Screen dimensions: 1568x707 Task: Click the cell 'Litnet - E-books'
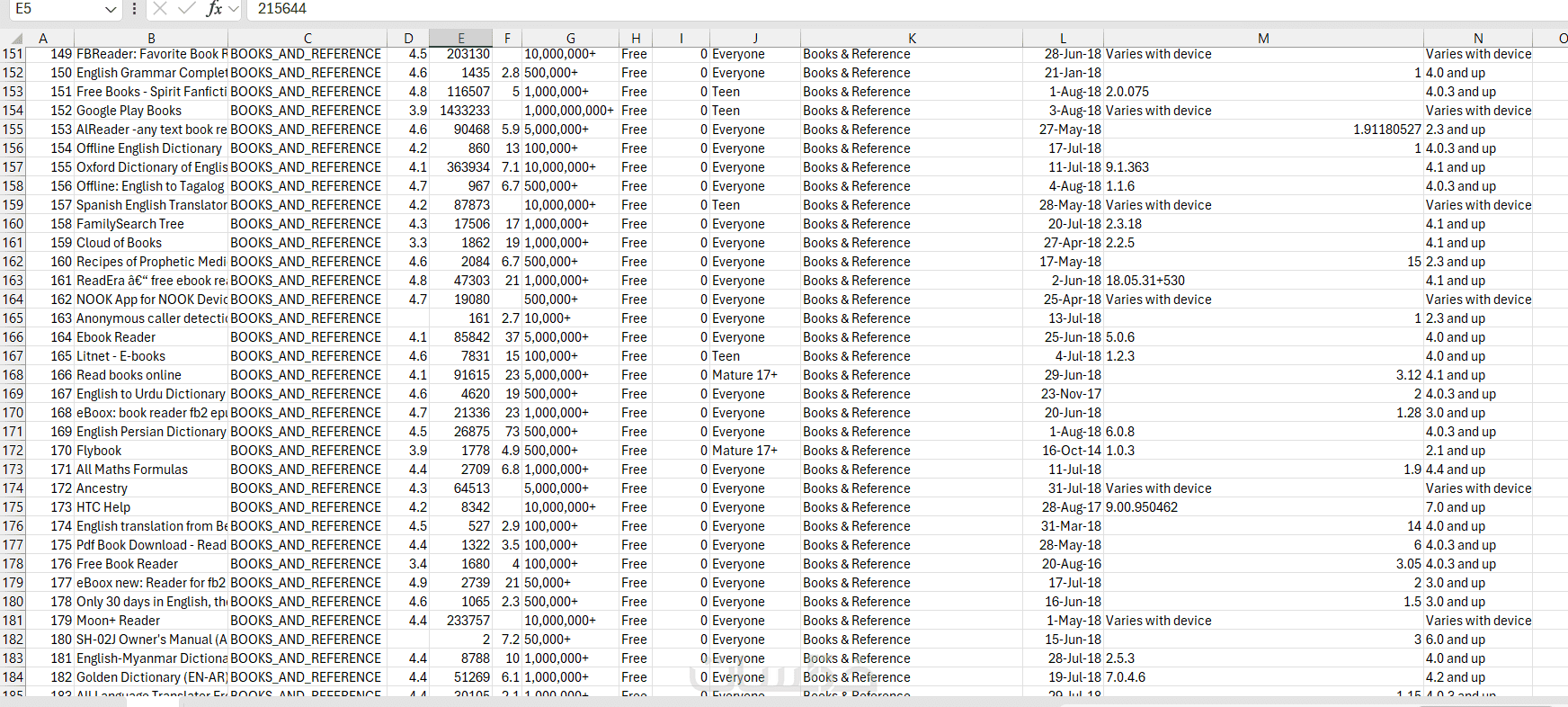[151, 356]
